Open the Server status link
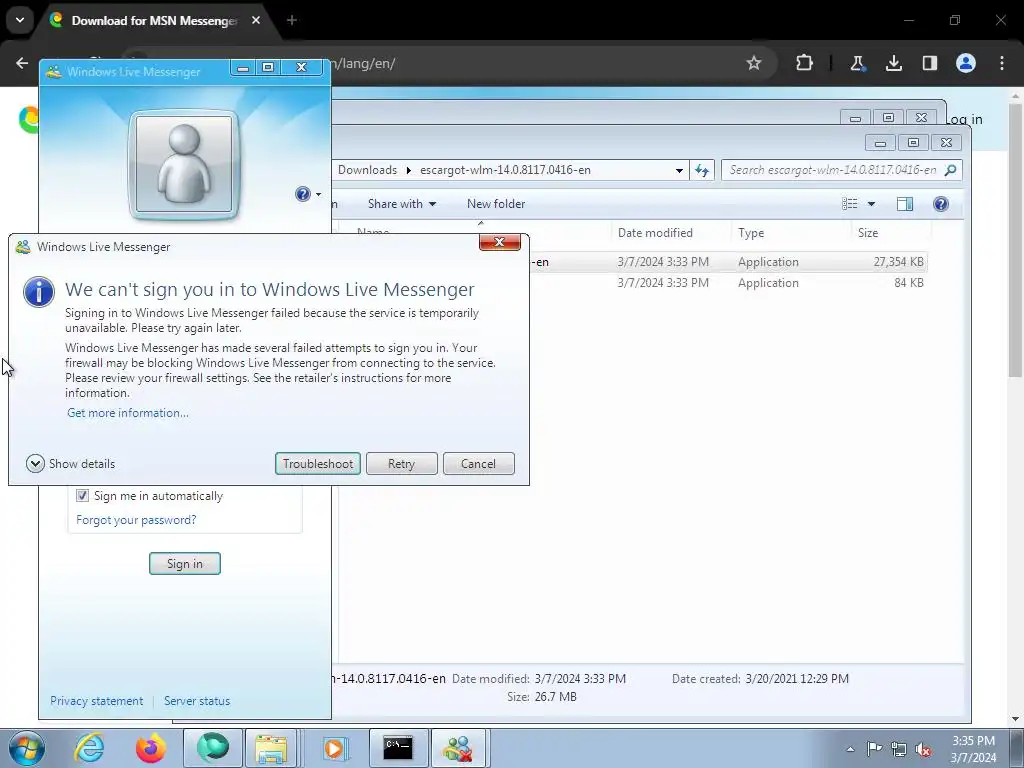Image resolution: width=1024 pixels, height=768 pixels. point(197,701)
